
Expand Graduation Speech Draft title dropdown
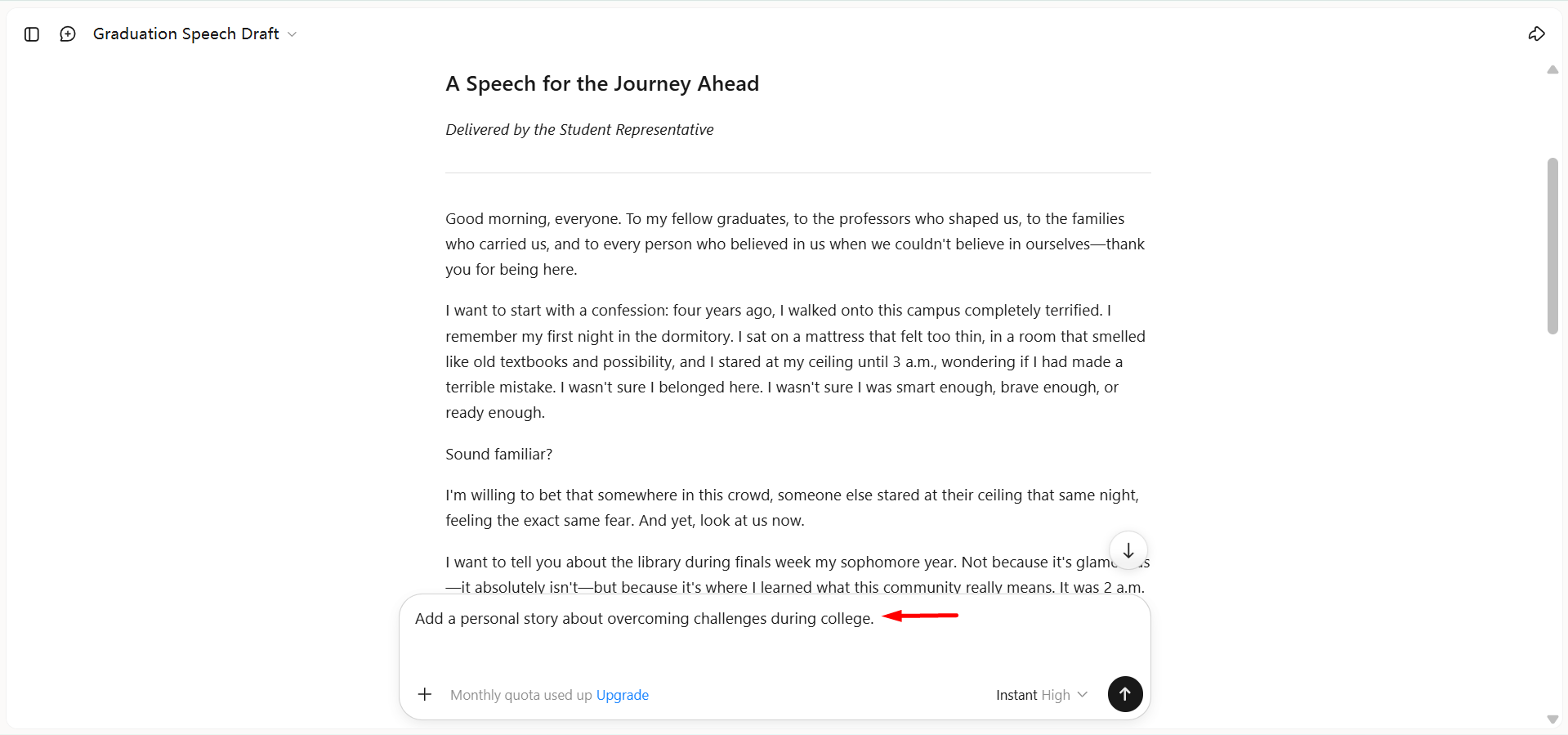pos(194,34)
